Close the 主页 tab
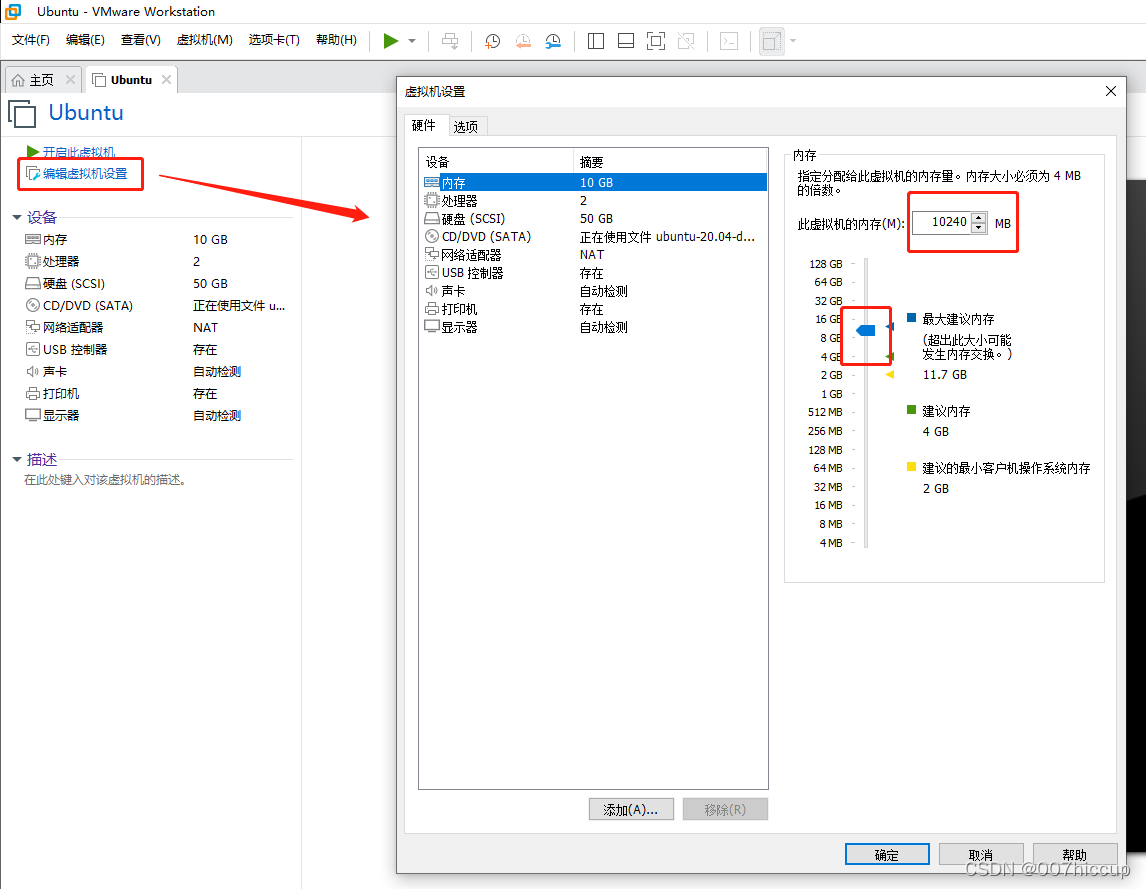 coord(70,79)
